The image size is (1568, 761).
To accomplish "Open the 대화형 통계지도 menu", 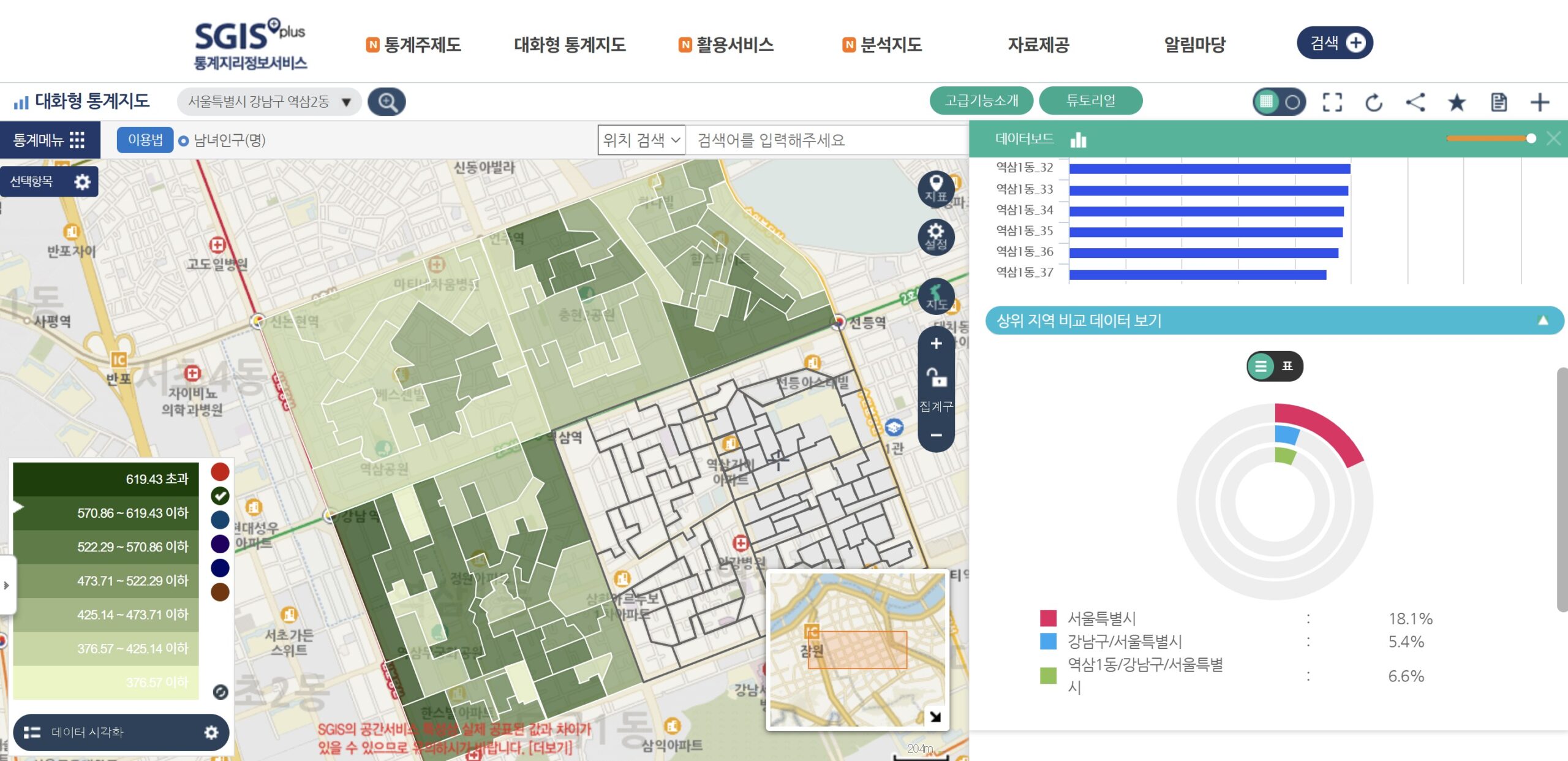I will click(570, 44).
